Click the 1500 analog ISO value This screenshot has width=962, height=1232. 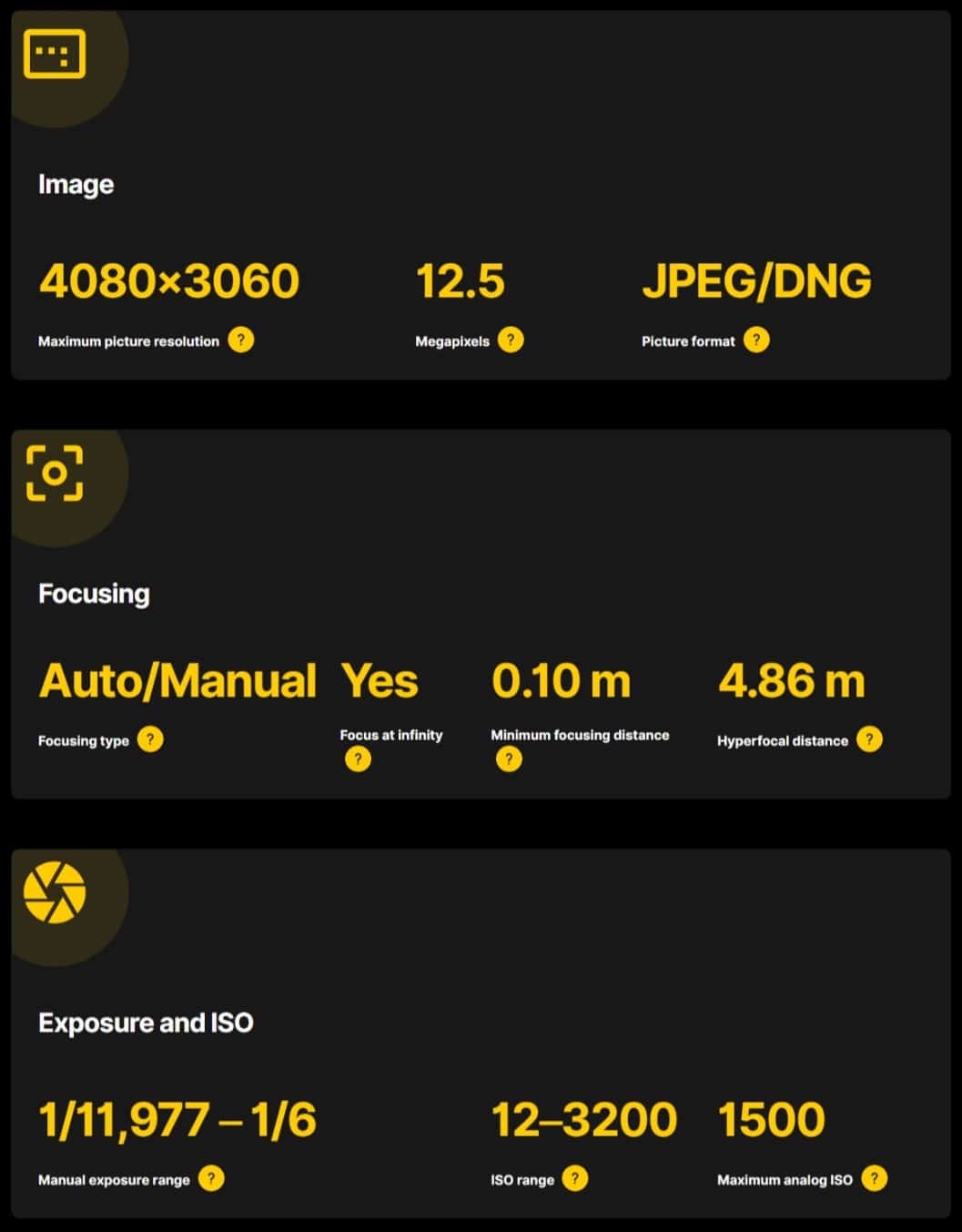coord(771,1120)
